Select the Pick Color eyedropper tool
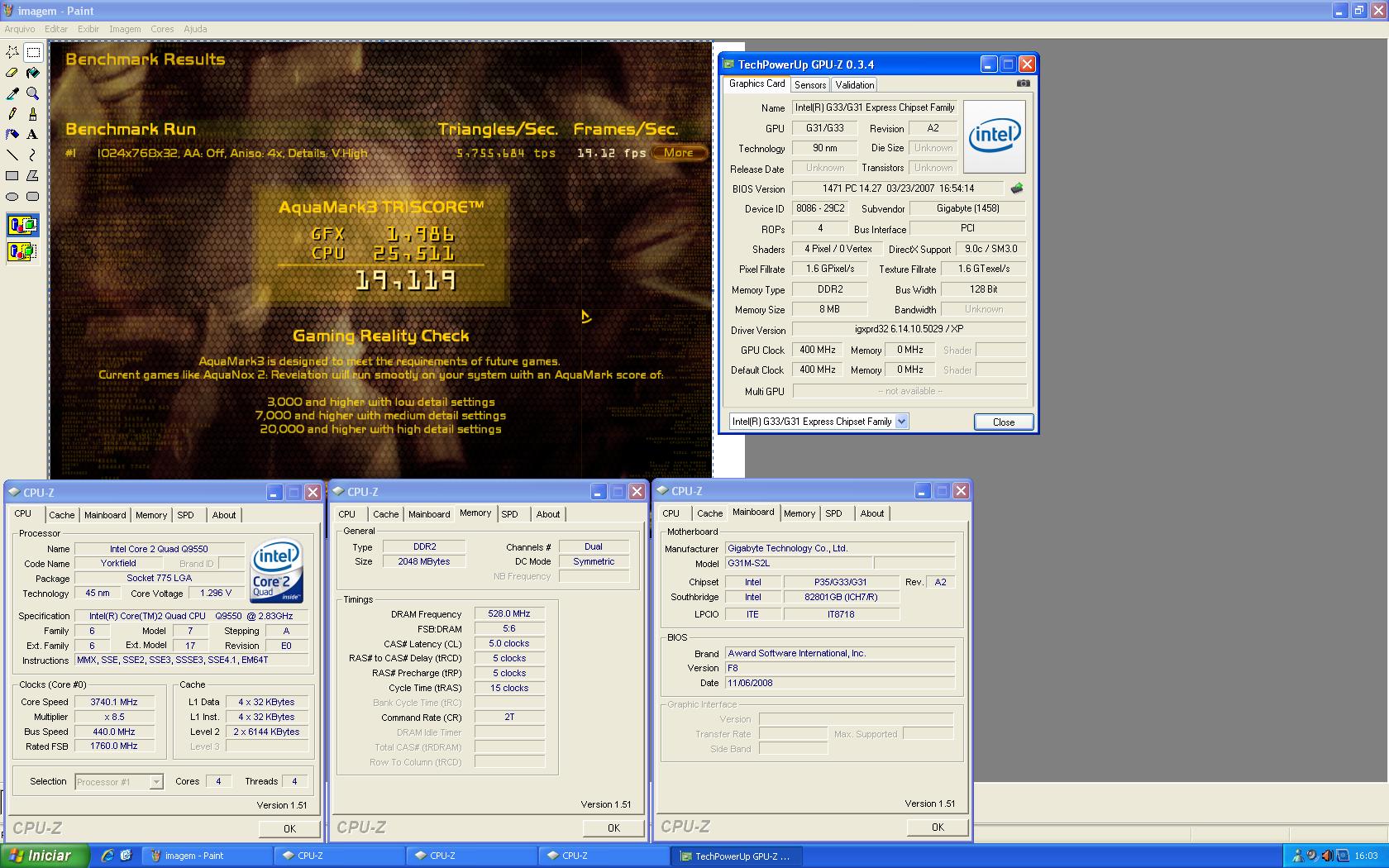This screenshot has height=868, width=1389. (x=12, y=93)
